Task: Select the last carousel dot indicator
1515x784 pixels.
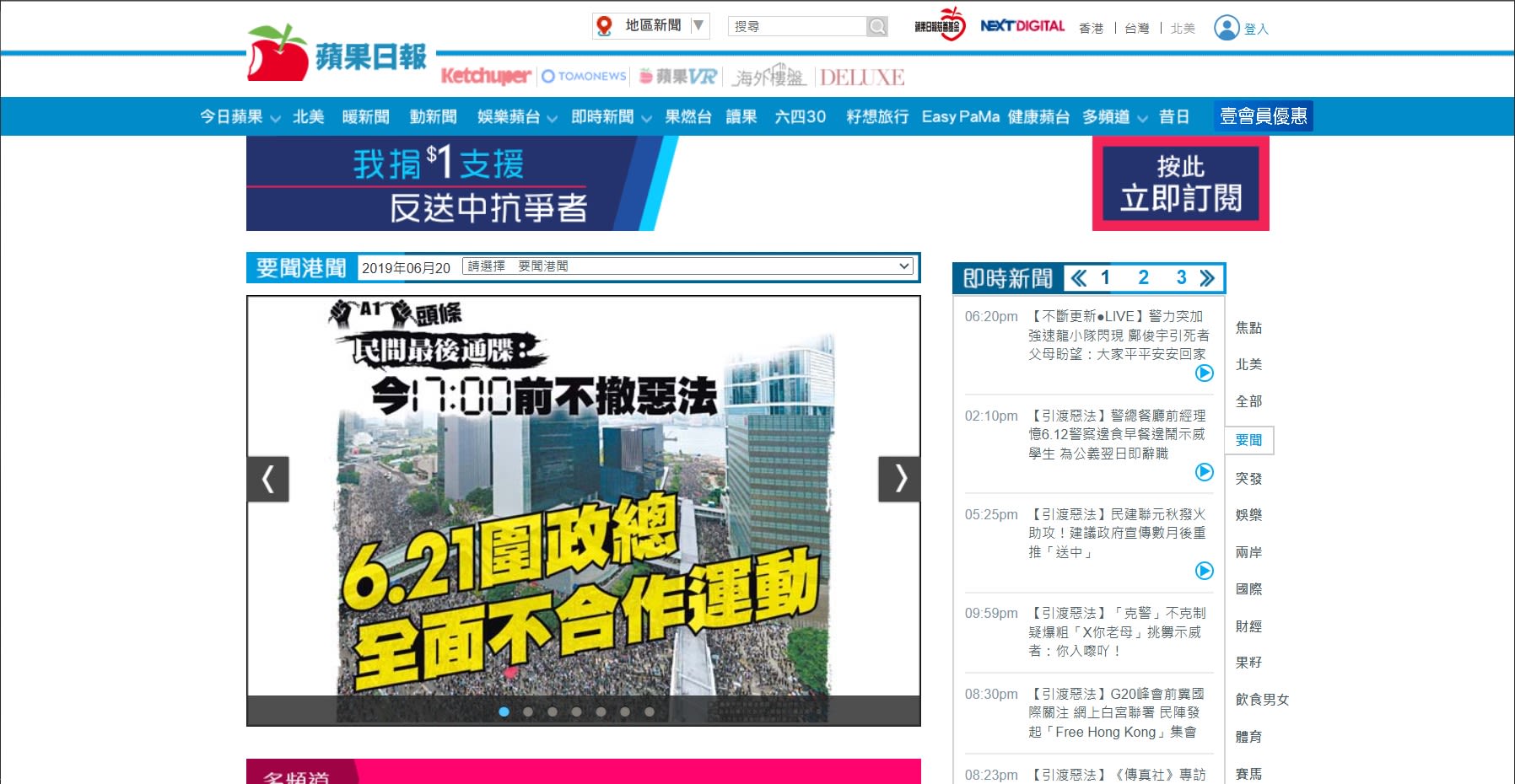Action: pyautogui.click(x=649, y=712)
